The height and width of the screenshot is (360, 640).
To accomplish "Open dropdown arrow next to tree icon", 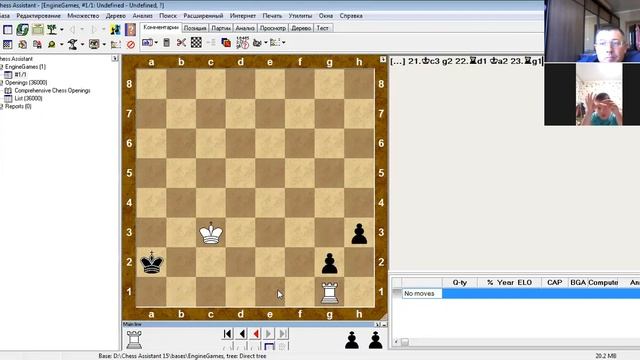I will 62,29.
